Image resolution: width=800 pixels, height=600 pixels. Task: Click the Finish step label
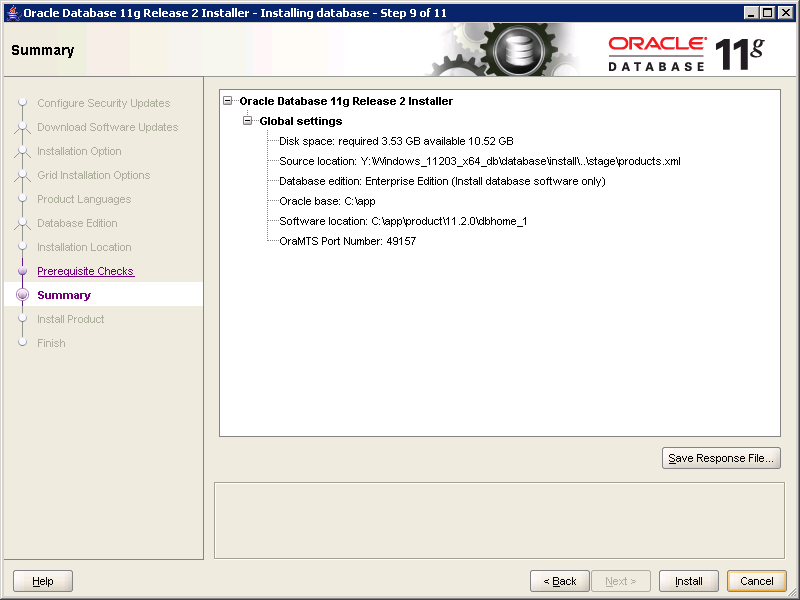click(51, 343)
